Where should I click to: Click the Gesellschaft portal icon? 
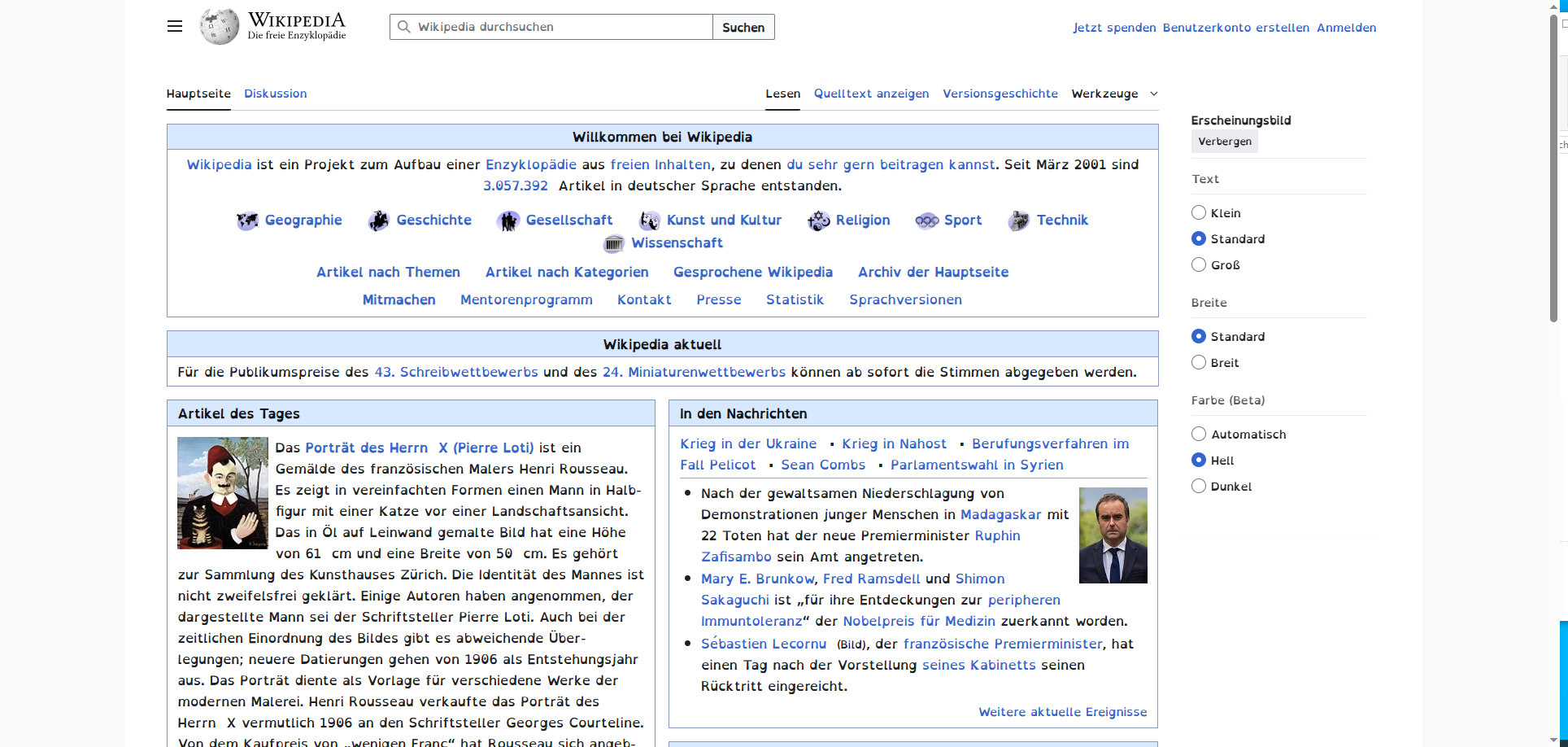[x=508, y=220]
